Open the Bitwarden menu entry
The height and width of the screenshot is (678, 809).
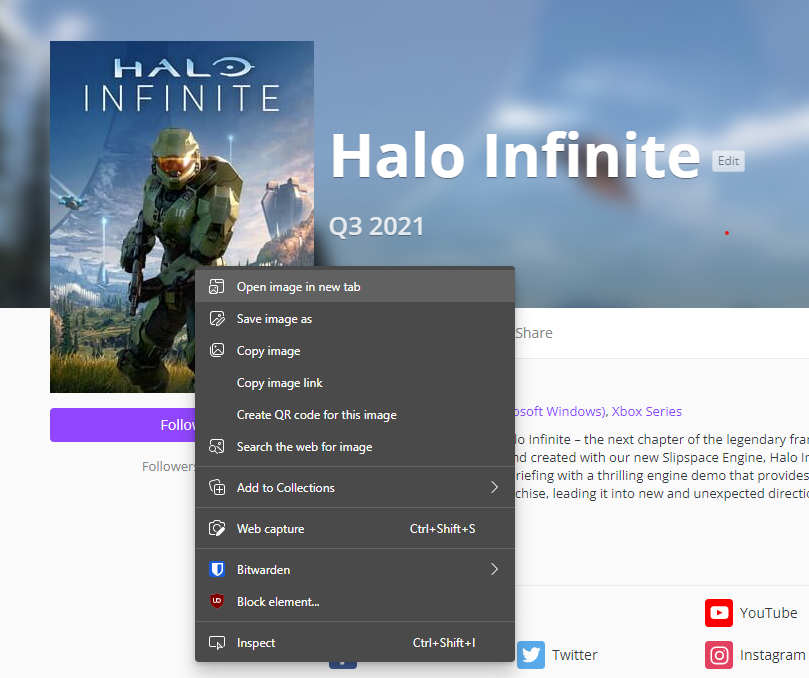[355, 569]
